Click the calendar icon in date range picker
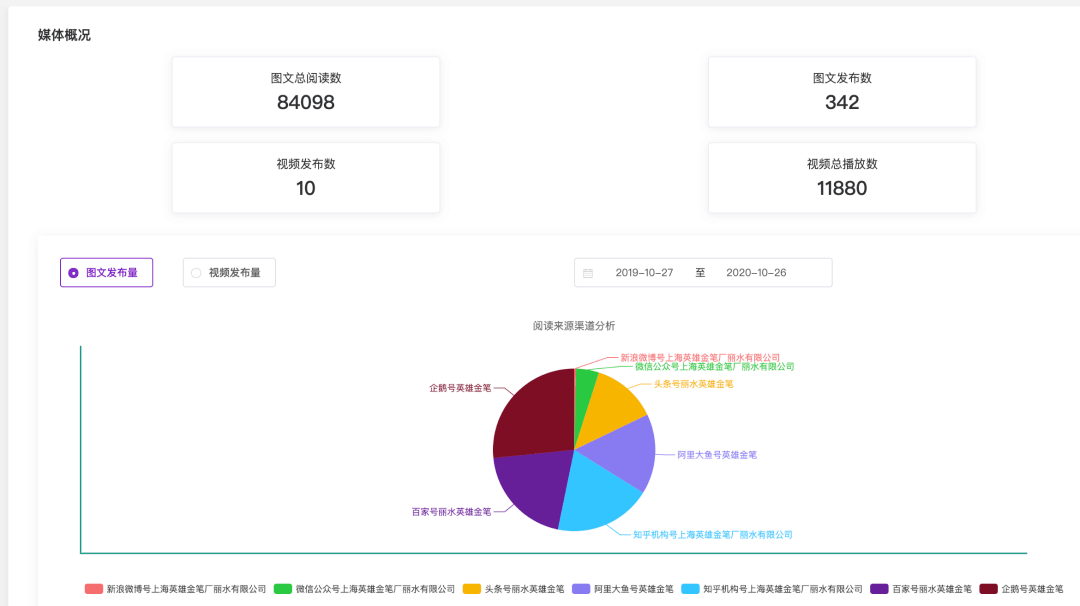This screenshot has width=1080, height=606. (x=588, y=273)
